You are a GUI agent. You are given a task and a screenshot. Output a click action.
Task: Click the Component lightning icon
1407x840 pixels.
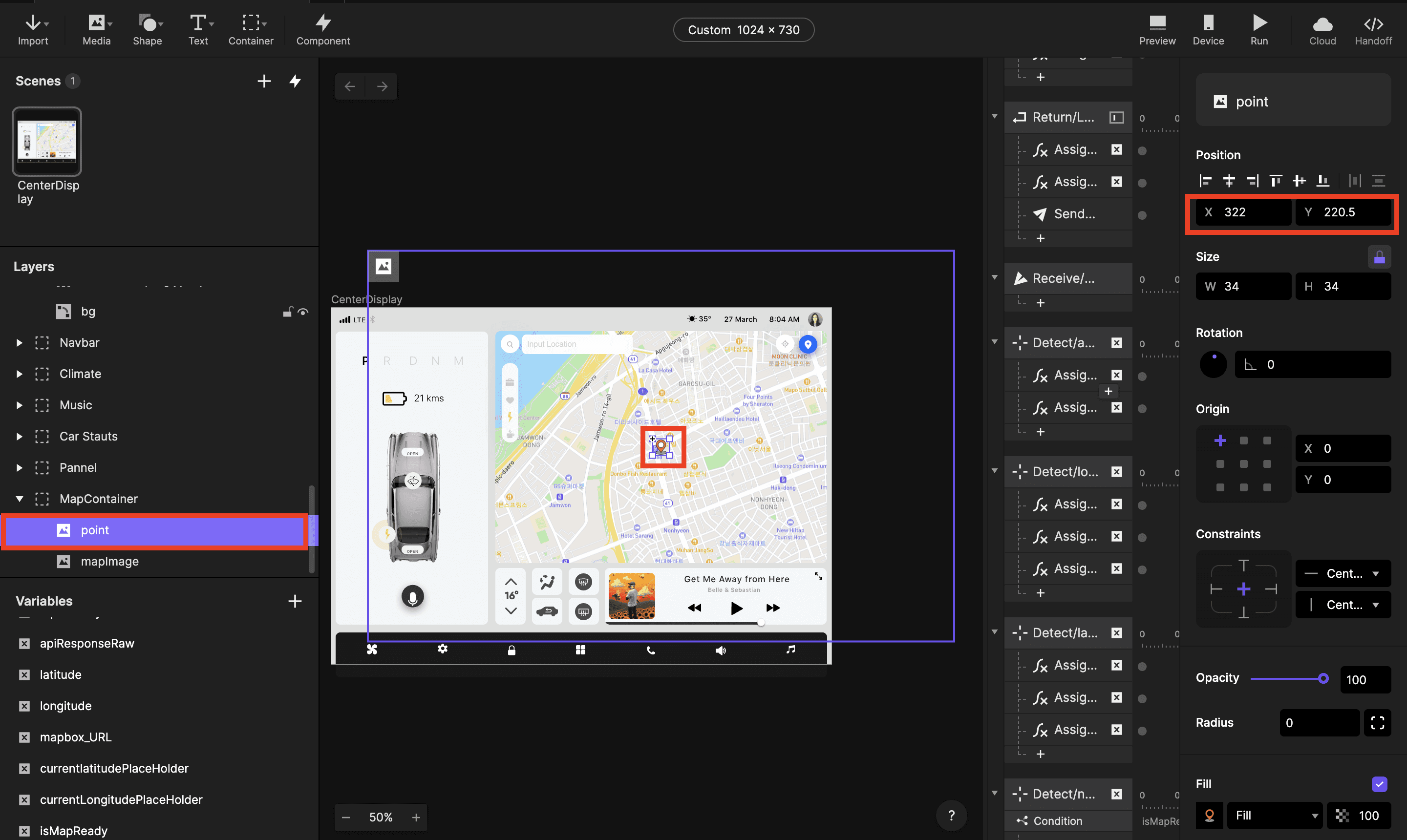coord(323,22)
